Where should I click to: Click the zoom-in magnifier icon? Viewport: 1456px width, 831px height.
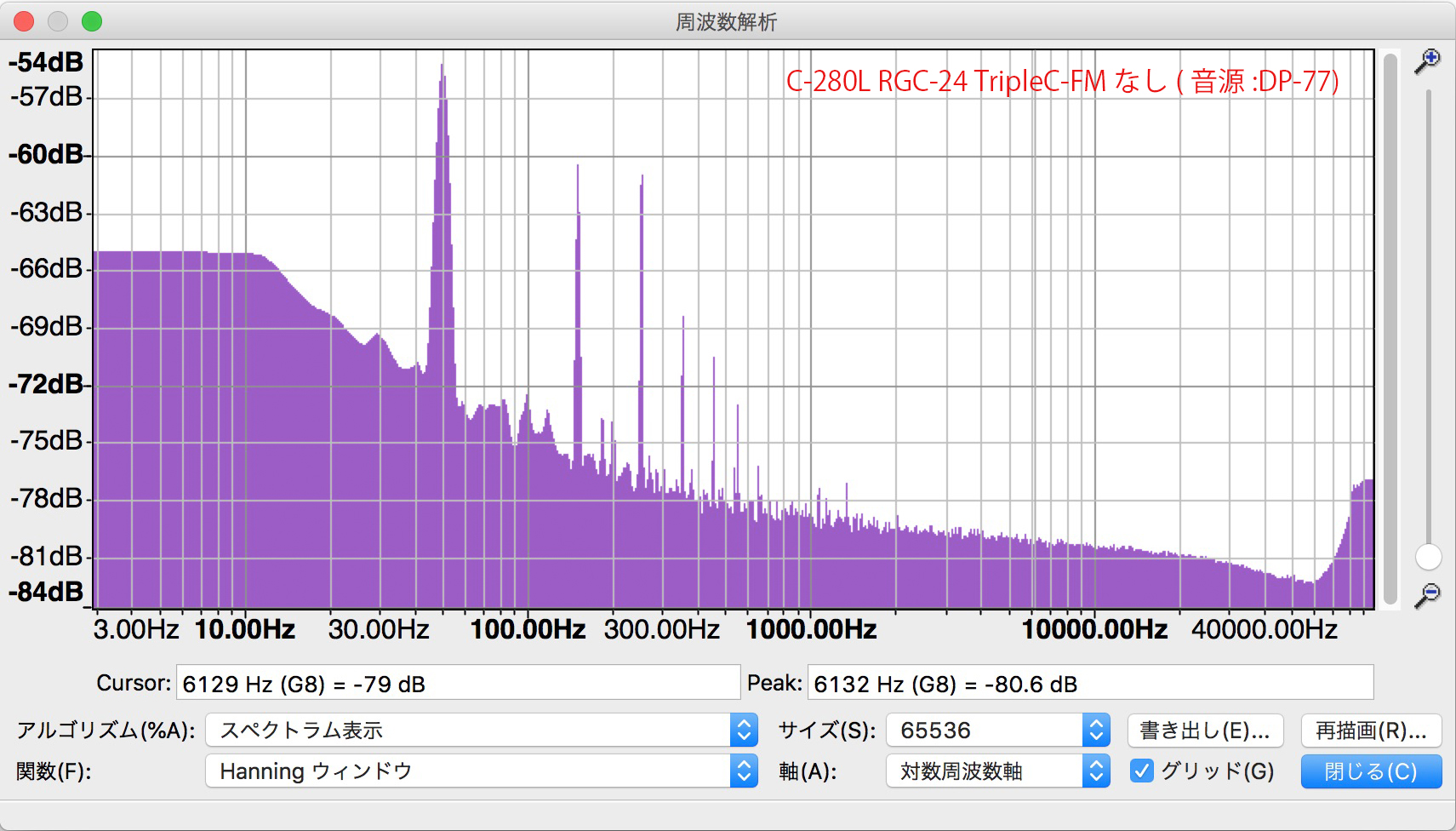pos(1427,61)
